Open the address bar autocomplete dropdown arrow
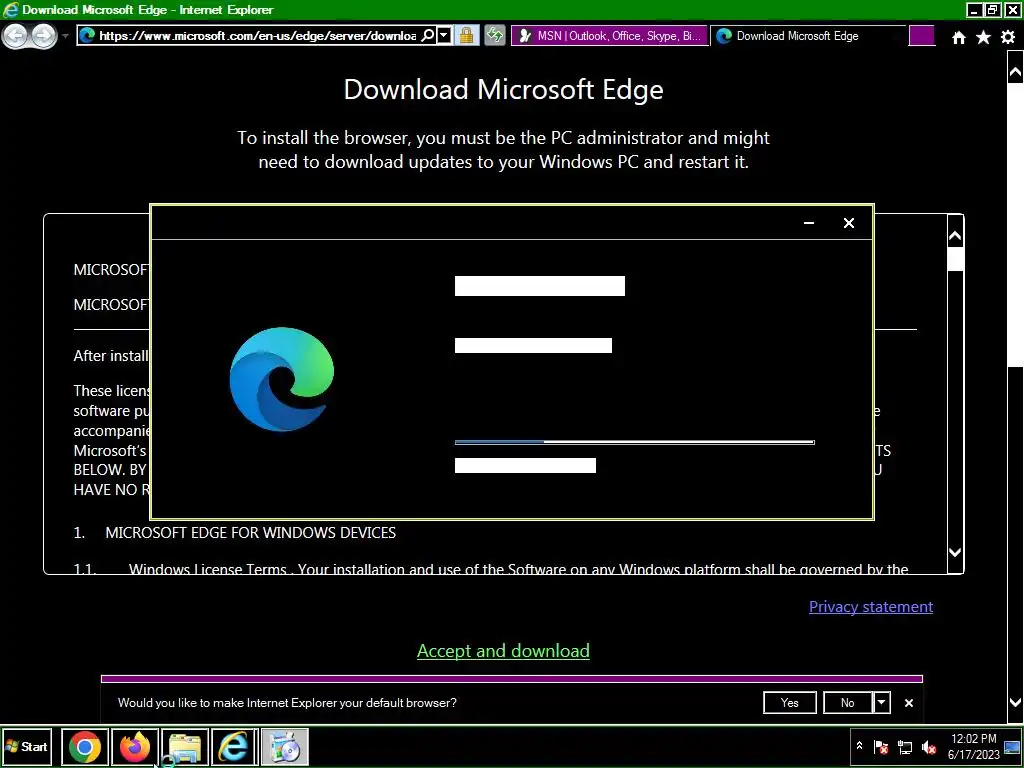Screen dimensions: 1024x768 point(444,36)
